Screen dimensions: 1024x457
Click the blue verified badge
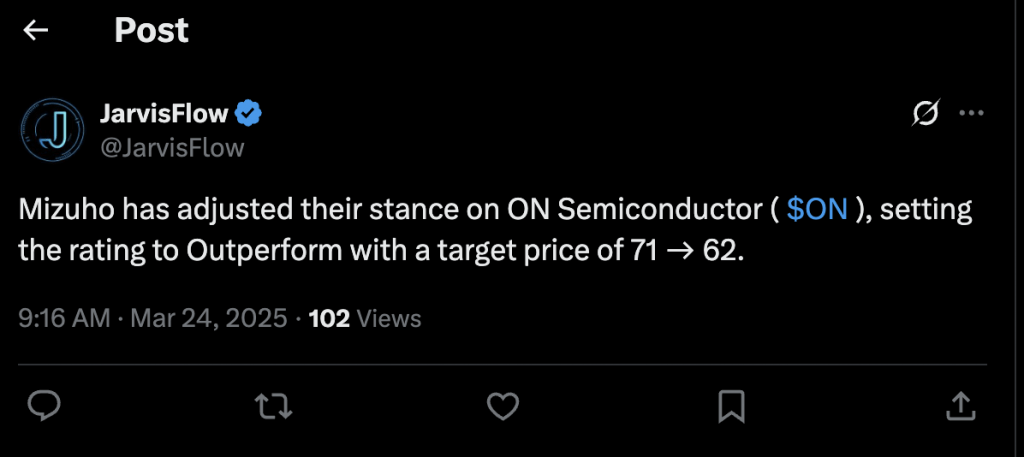click(x=248, y=114)
